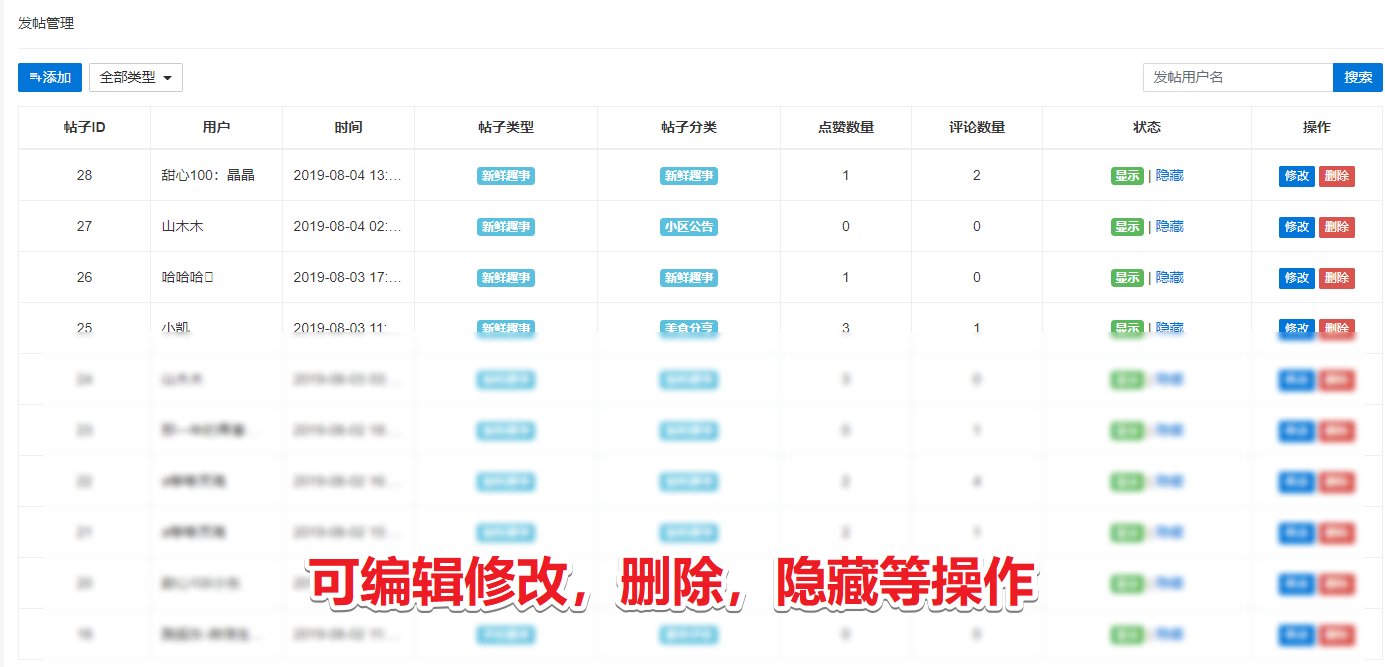Click the 添加 button
1385x667 pixels.
click(50, 77)
